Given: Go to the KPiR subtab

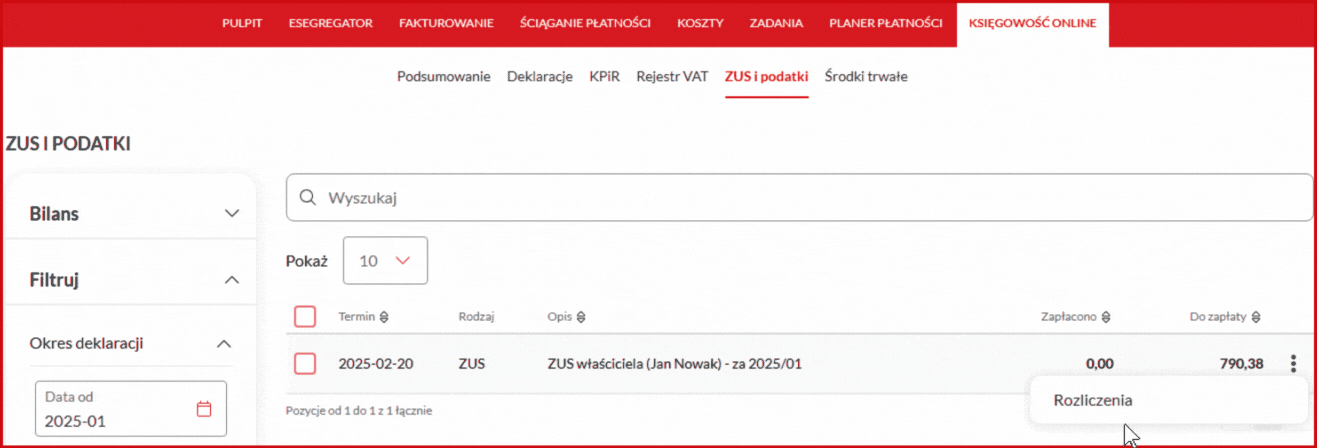Looking at the screenshot, I should (605, 76).
